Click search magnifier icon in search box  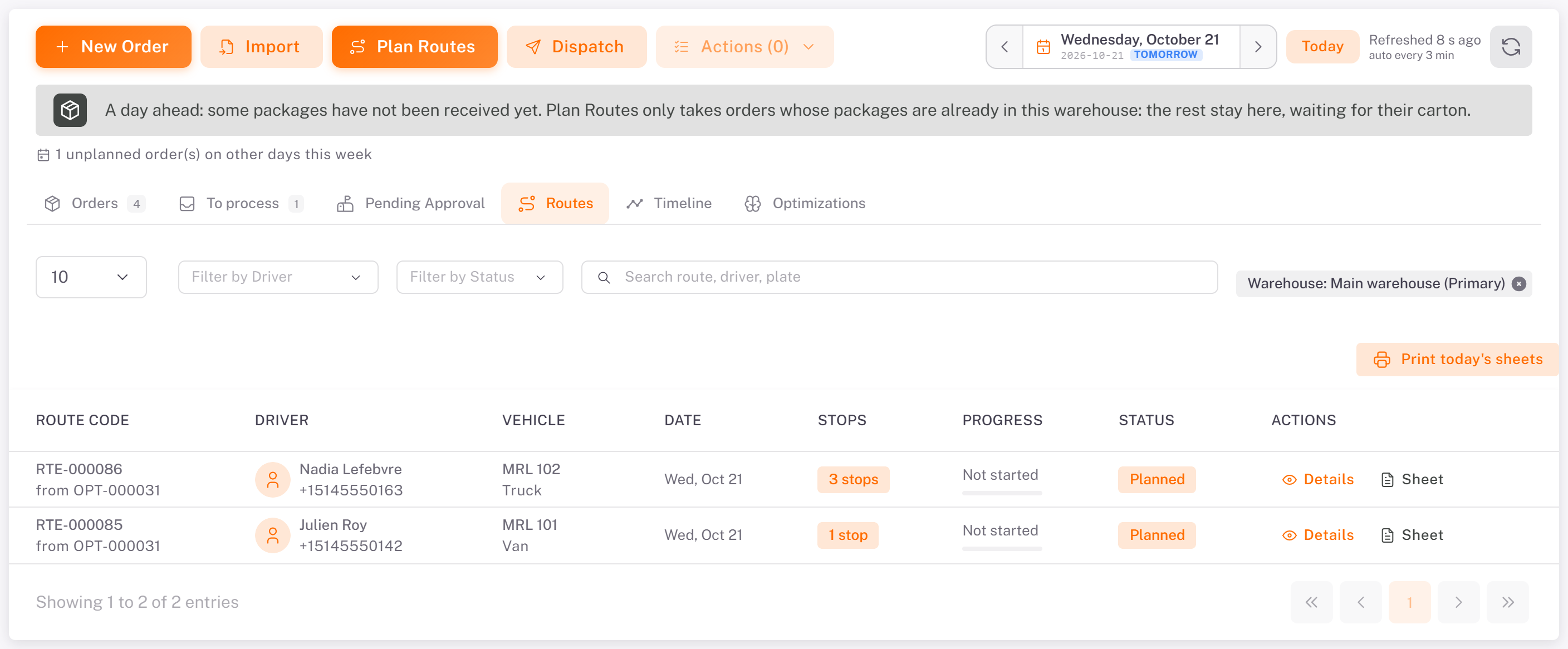coord(603,277)
